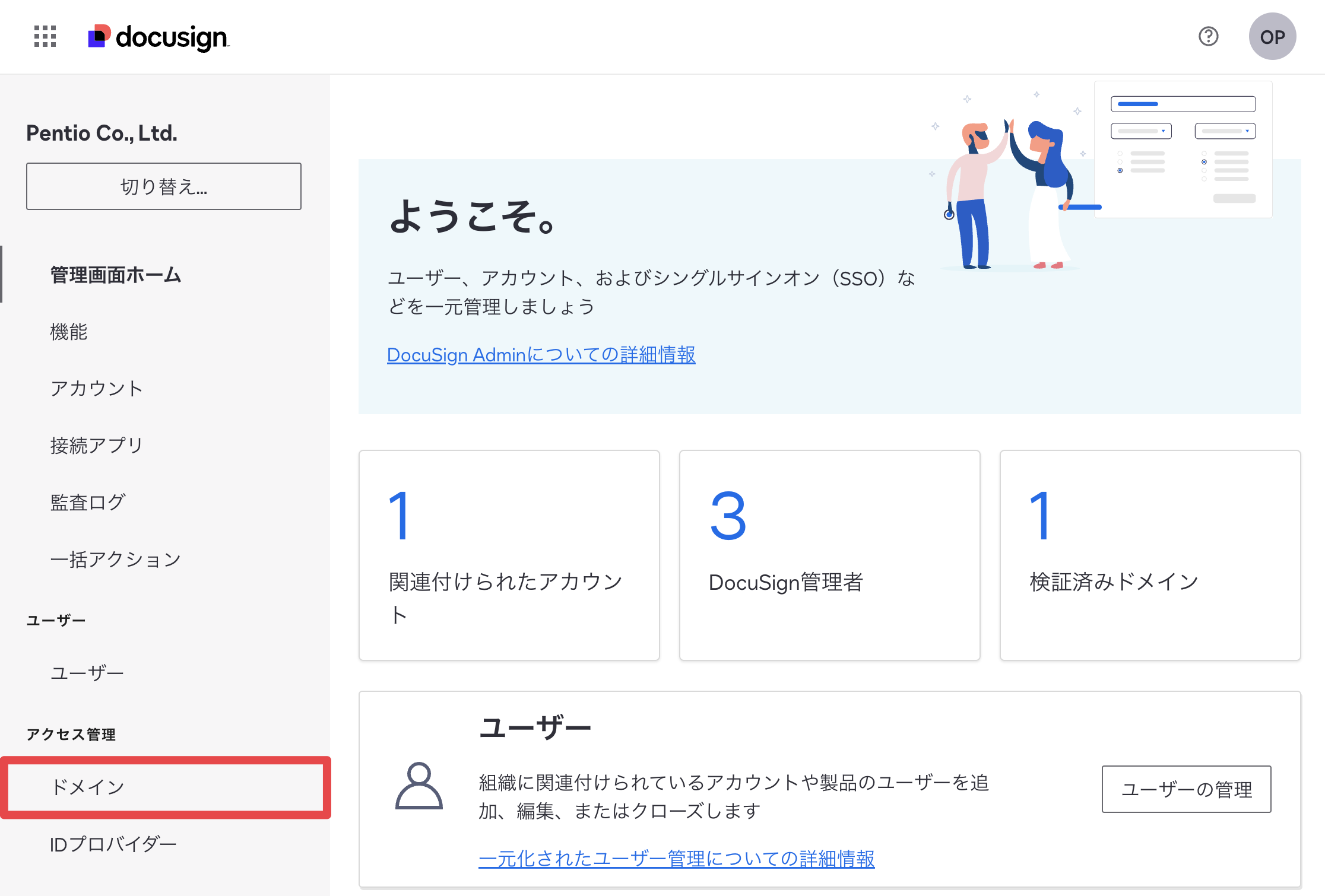Open DocuSign Adminについての詳細情報 link
The image size is (1325, 896).
click(x=541, y=355)
